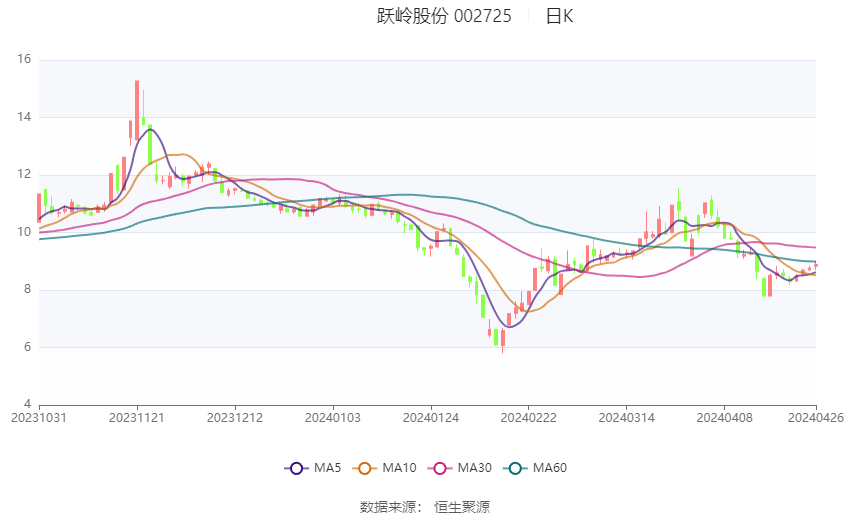This screenshot has height=517, width=850.
Task: Hide the MA60 series via its label
Action: click(550, 468)
